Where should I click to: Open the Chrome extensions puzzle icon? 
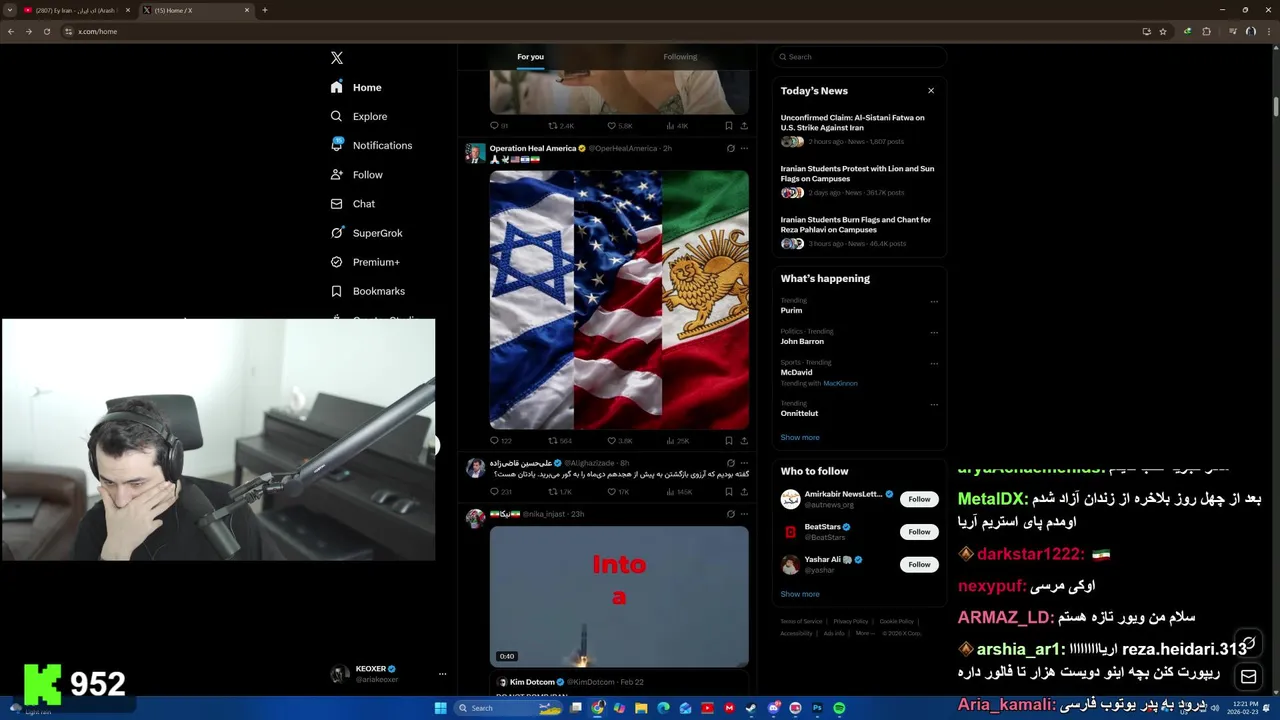coord(1206,32)
